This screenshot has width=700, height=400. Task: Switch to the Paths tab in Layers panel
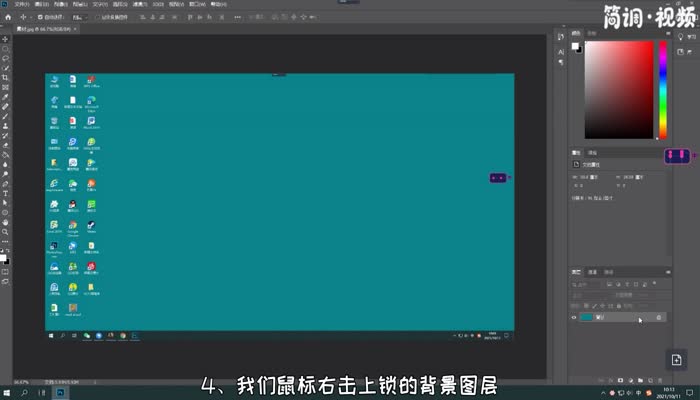608,272
